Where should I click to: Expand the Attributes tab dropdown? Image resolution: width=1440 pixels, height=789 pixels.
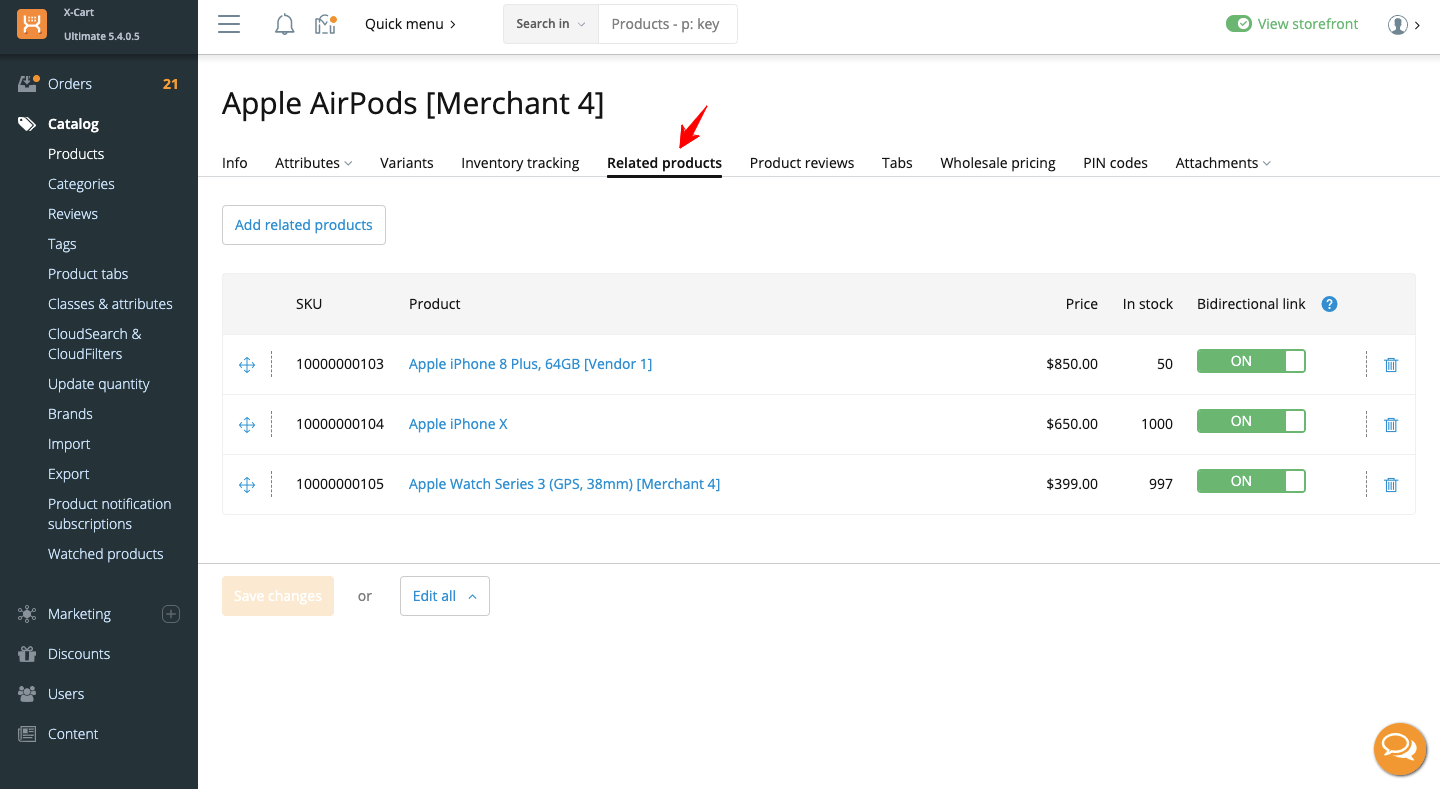pos(313,163)
